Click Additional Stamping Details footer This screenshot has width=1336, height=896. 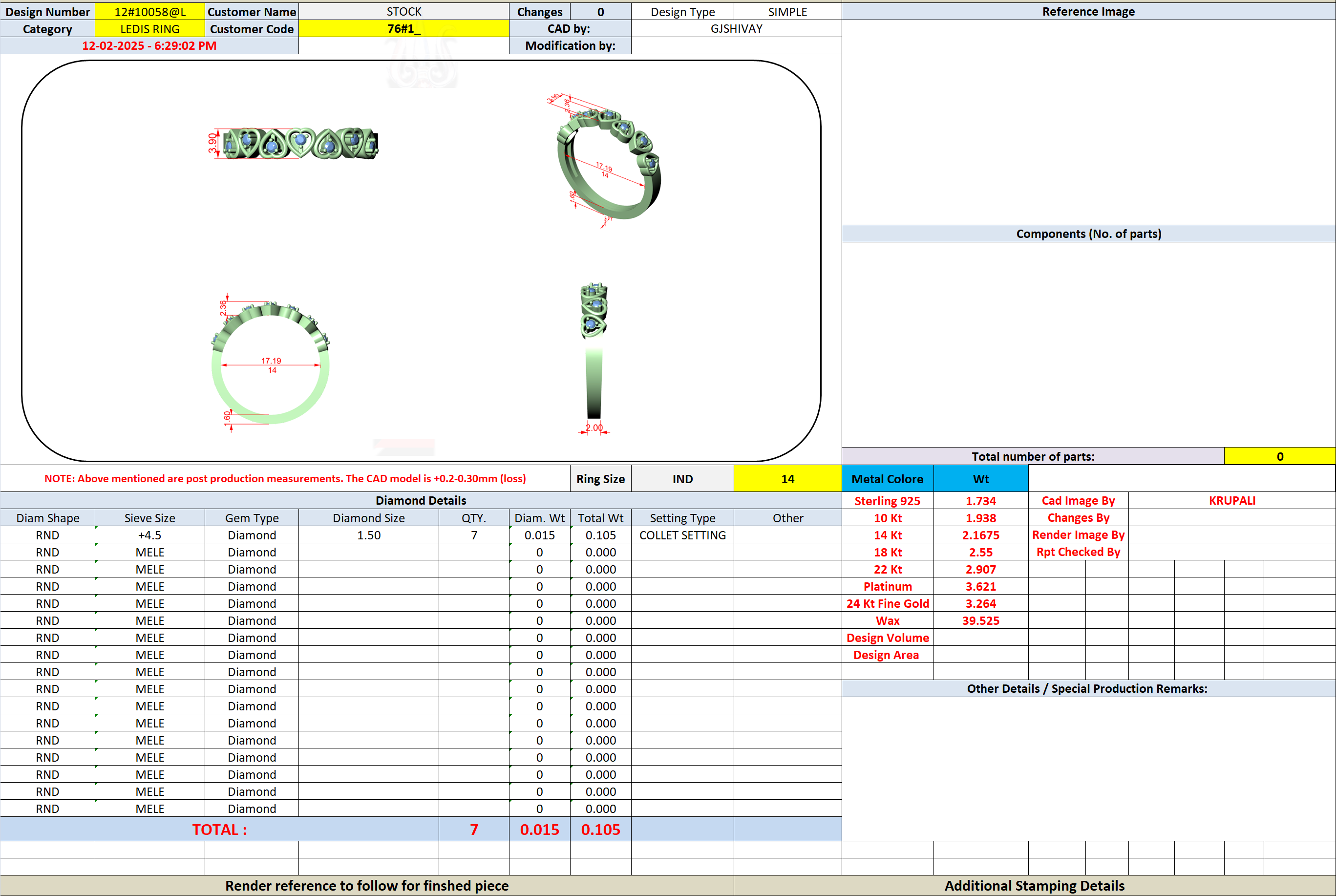(1035, 886)
